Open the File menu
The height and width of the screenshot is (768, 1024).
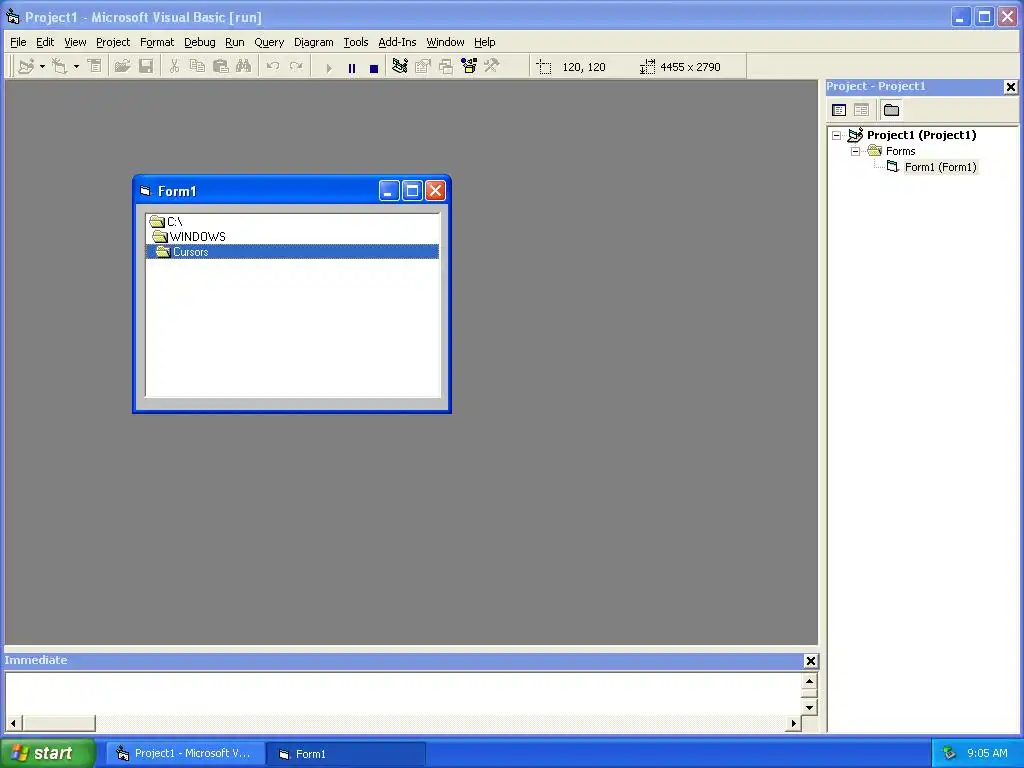coord(18,42)
